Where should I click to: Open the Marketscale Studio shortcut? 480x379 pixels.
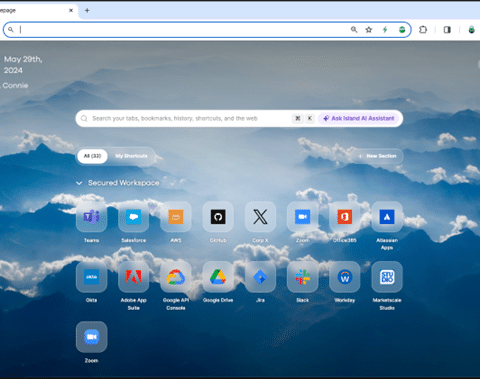tap(387, 277)
